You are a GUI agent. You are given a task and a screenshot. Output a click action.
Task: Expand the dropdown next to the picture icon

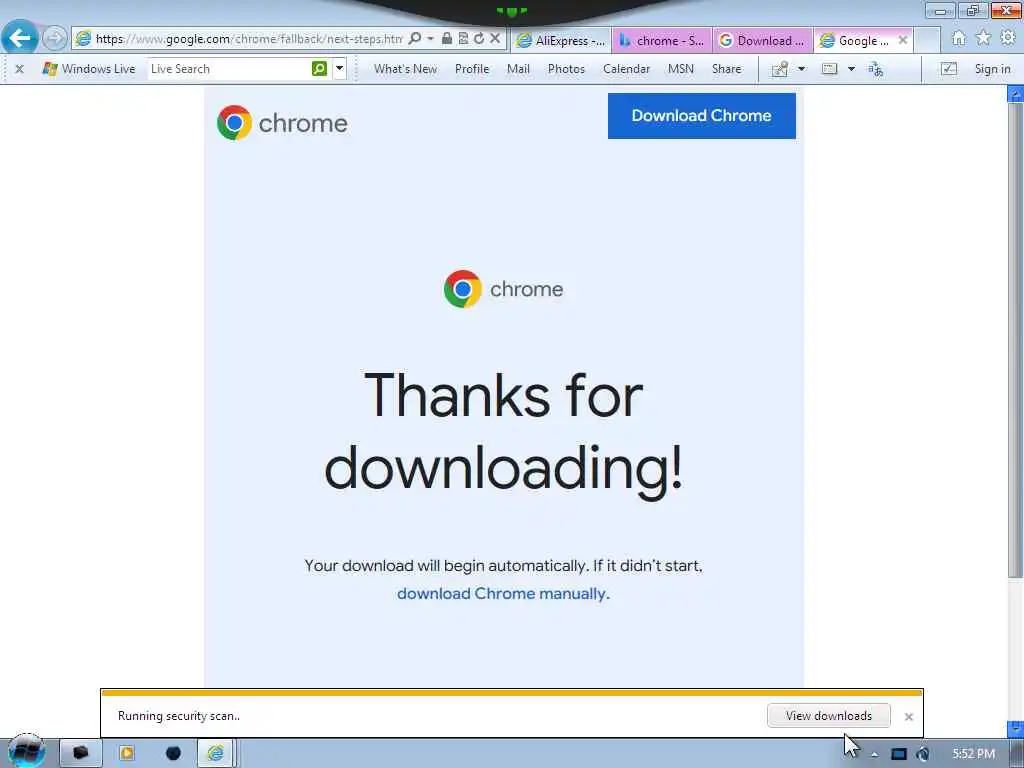[801, 69]
